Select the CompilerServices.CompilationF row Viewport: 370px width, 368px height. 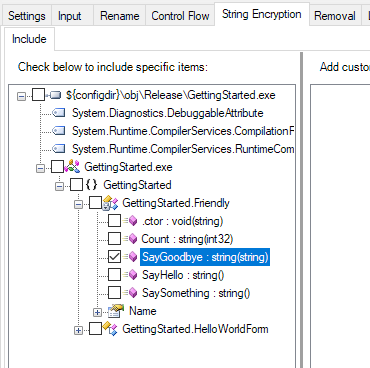click(183, 131)
